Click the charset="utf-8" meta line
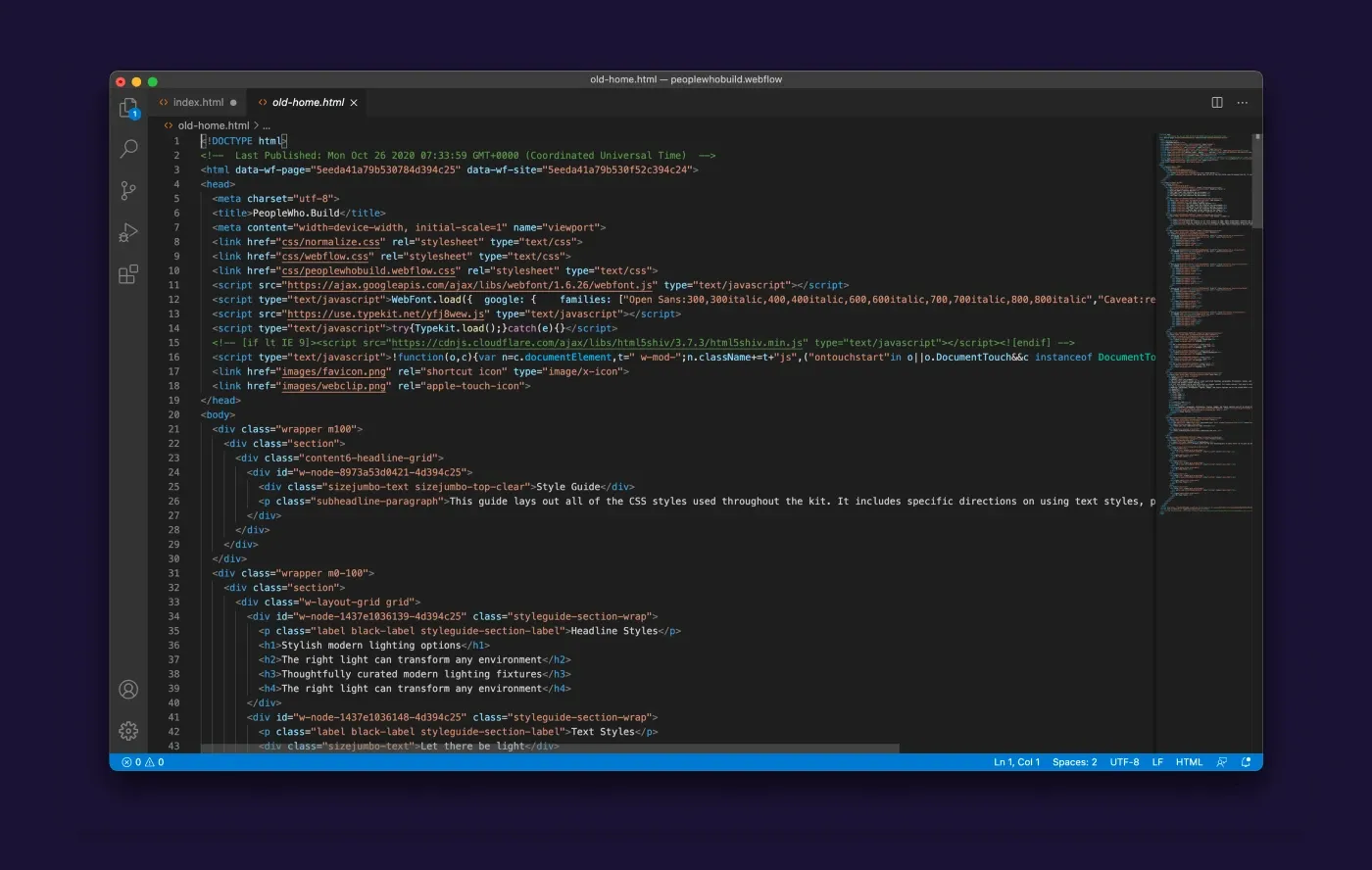Screen dimensions: 1372x870 tap(275, 199)
